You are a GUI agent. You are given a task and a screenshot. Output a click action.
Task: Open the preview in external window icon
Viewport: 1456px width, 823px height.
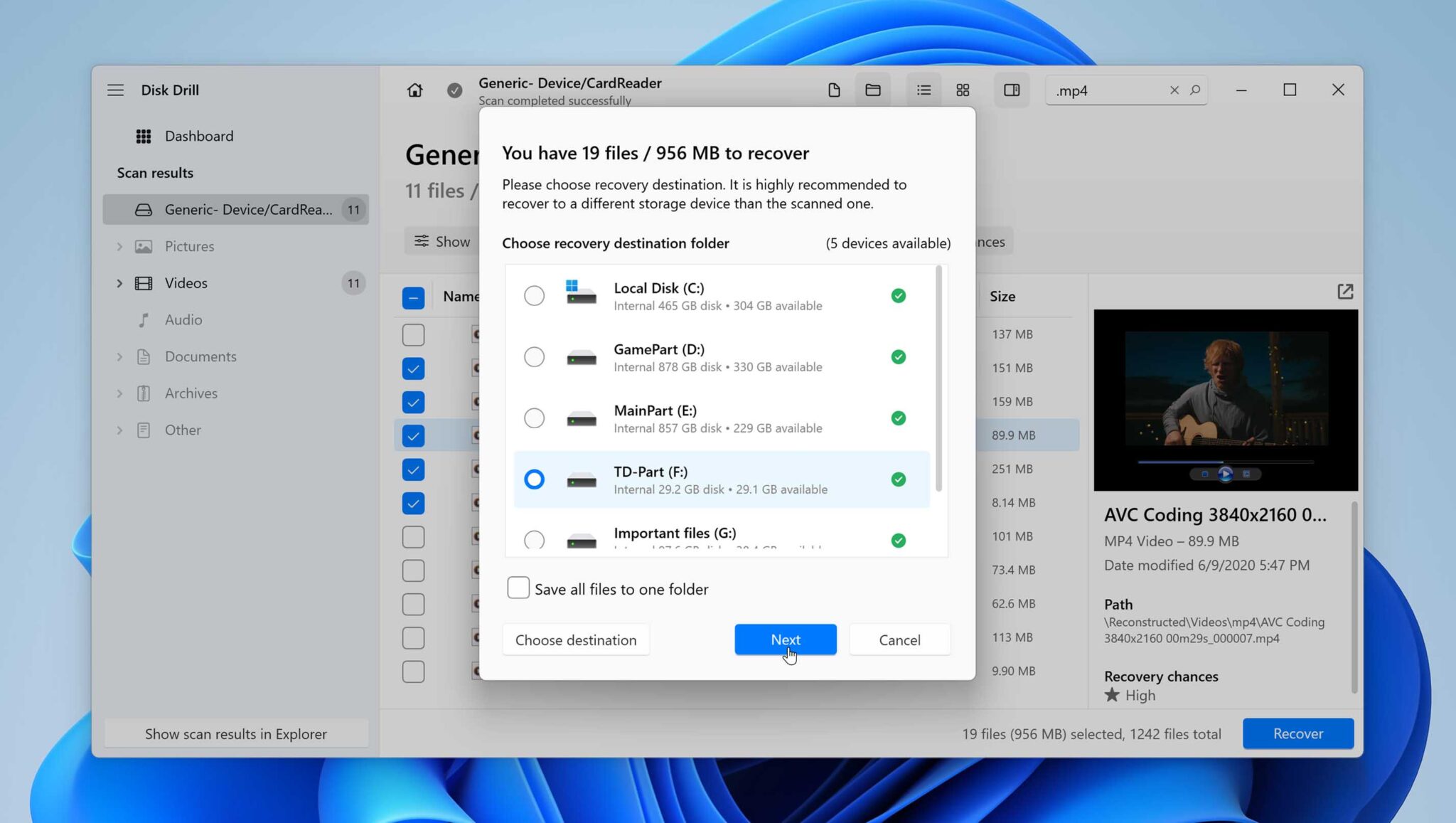point(1345,292)
